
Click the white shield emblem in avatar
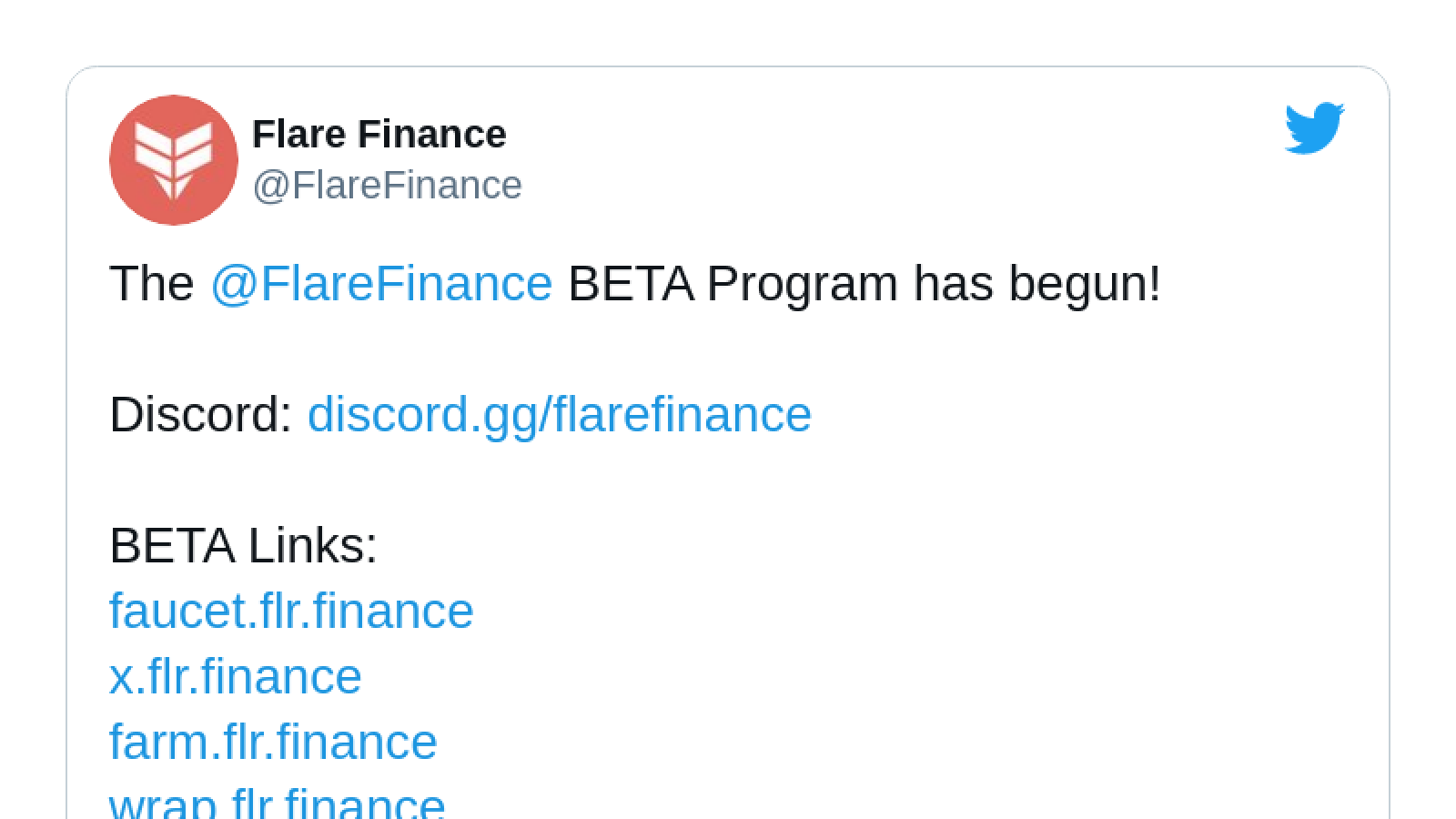coord(174,160)
